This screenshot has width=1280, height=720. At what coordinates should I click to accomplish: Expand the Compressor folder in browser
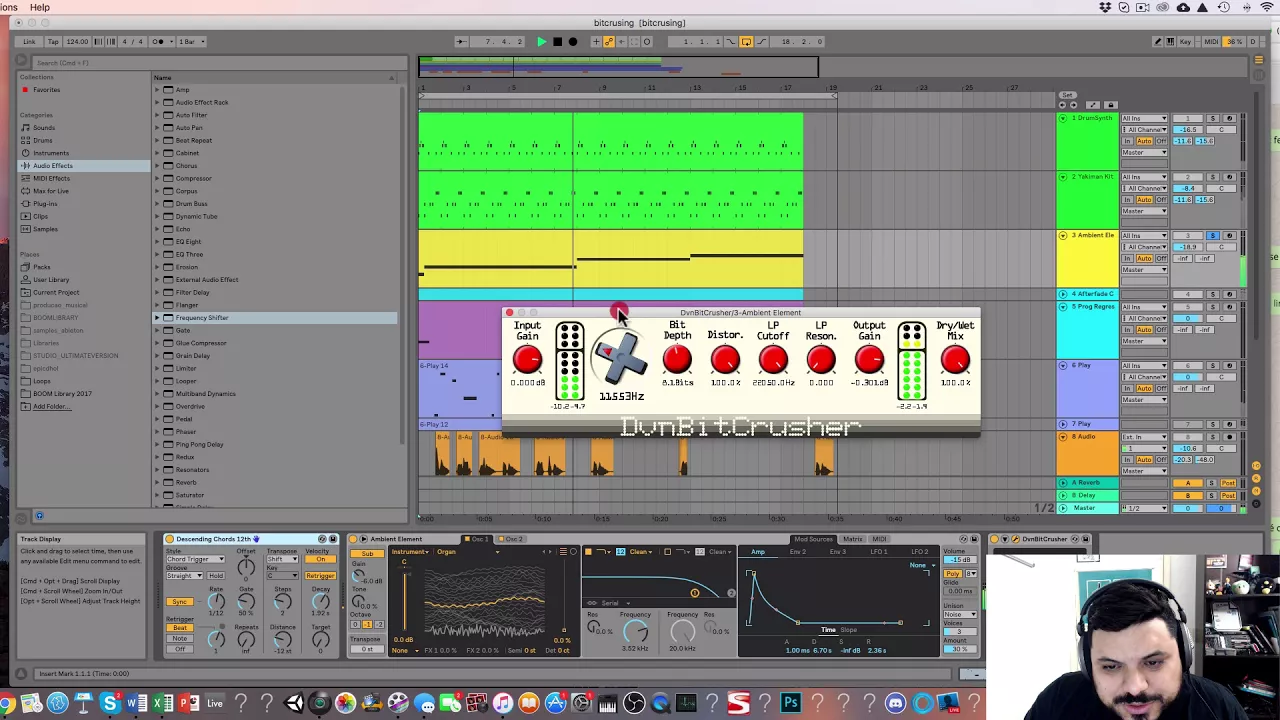click(158, 178)
